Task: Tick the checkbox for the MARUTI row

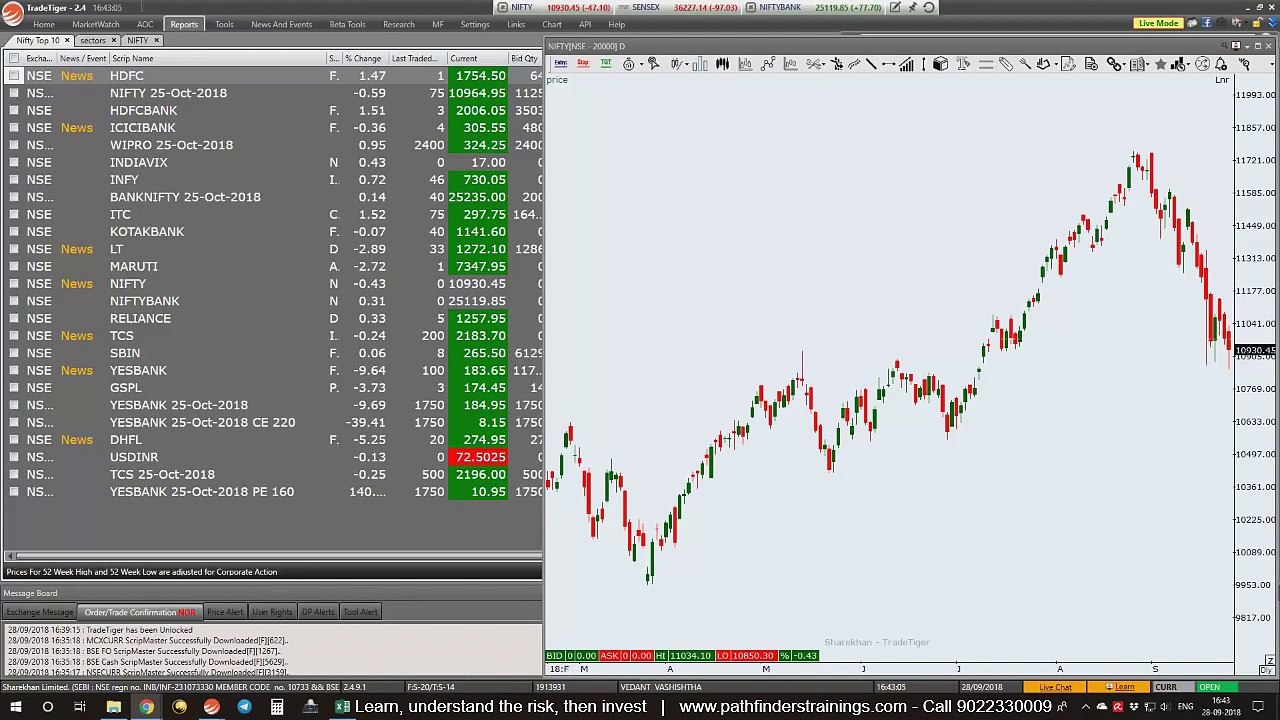Action: click(14, 266)
